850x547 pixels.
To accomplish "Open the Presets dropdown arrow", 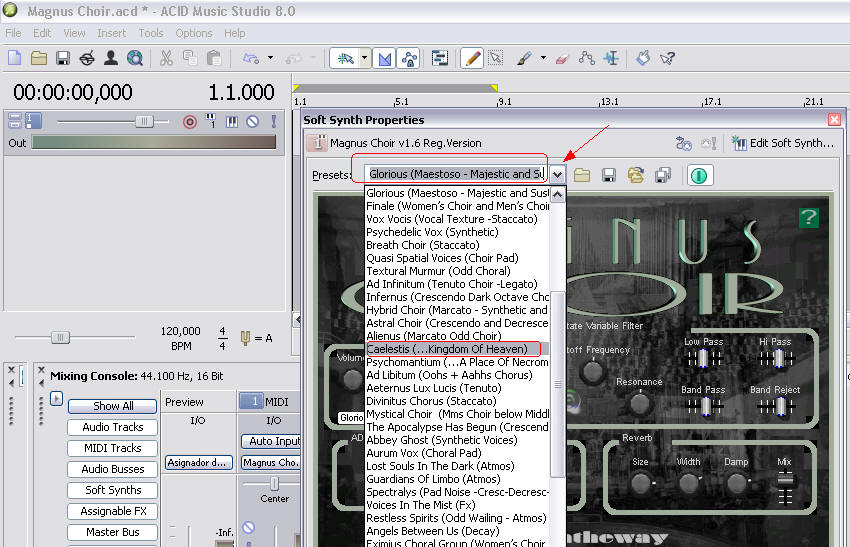I will (557, 175).
